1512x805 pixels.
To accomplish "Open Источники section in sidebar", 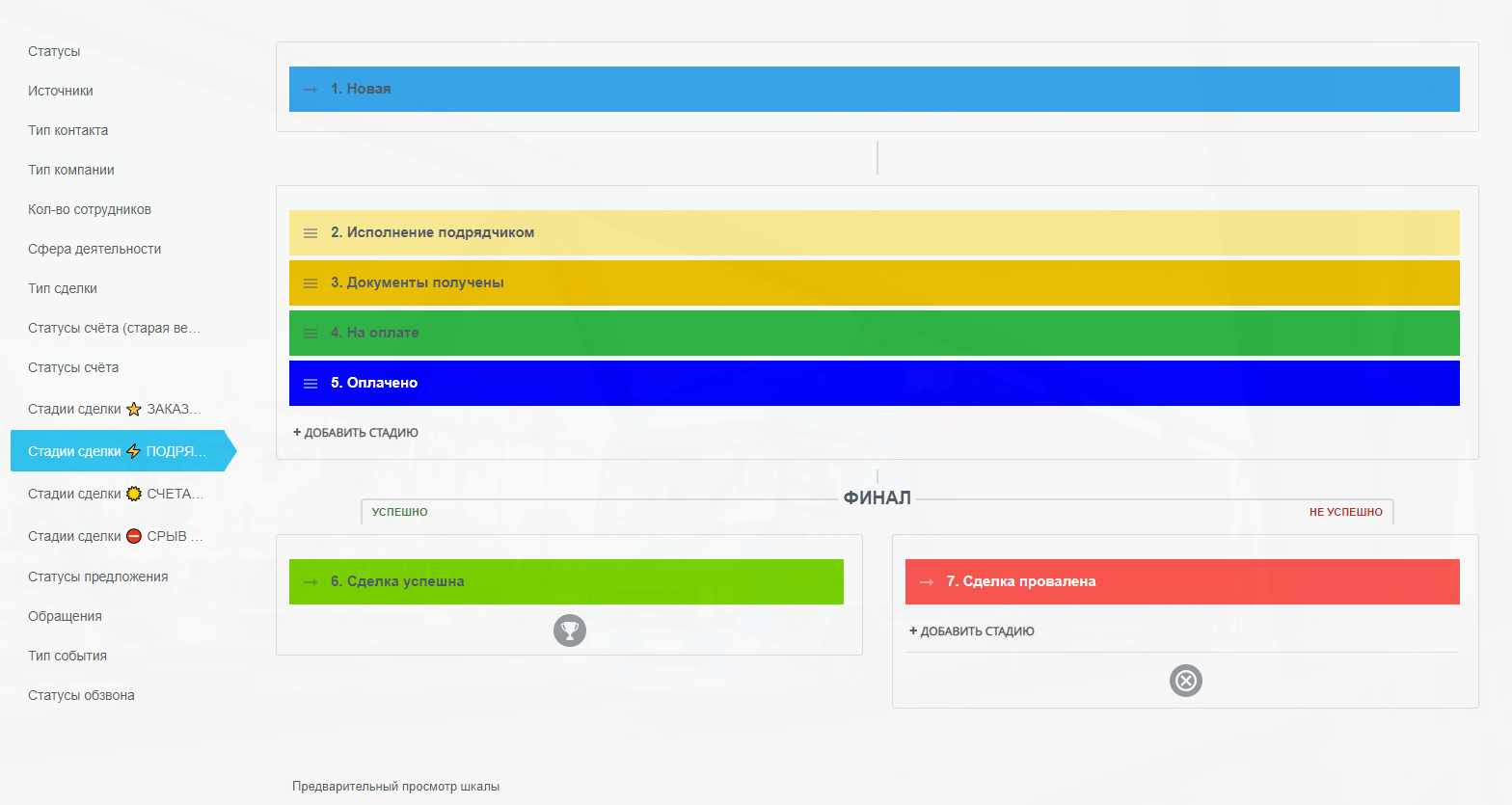I will (61, 91).
